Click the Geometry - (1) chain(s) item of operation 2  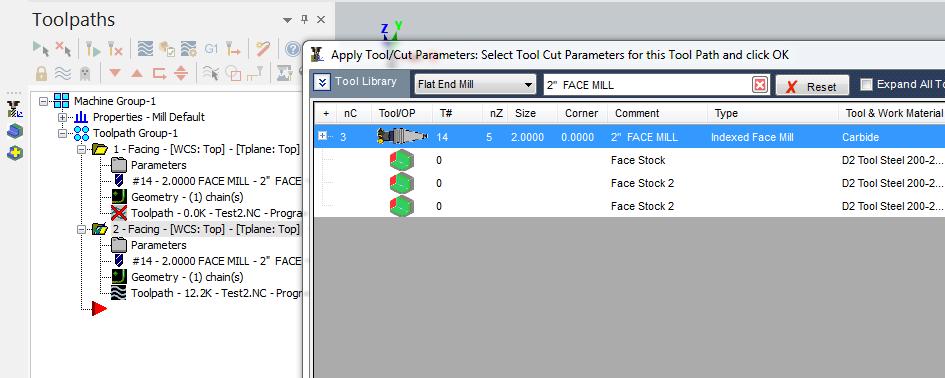187,277
